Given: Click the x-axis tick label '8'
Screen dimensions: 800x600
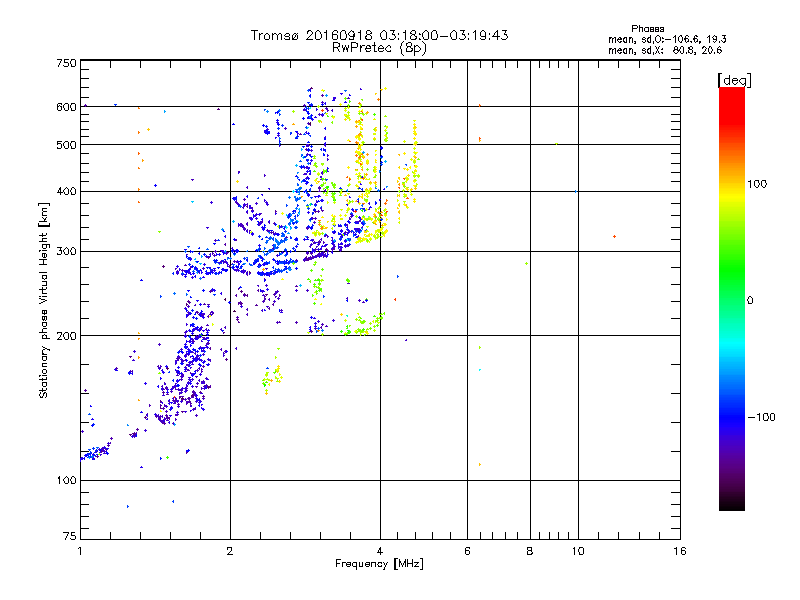Looking at the screenshot, I should [x=530, y=551].
